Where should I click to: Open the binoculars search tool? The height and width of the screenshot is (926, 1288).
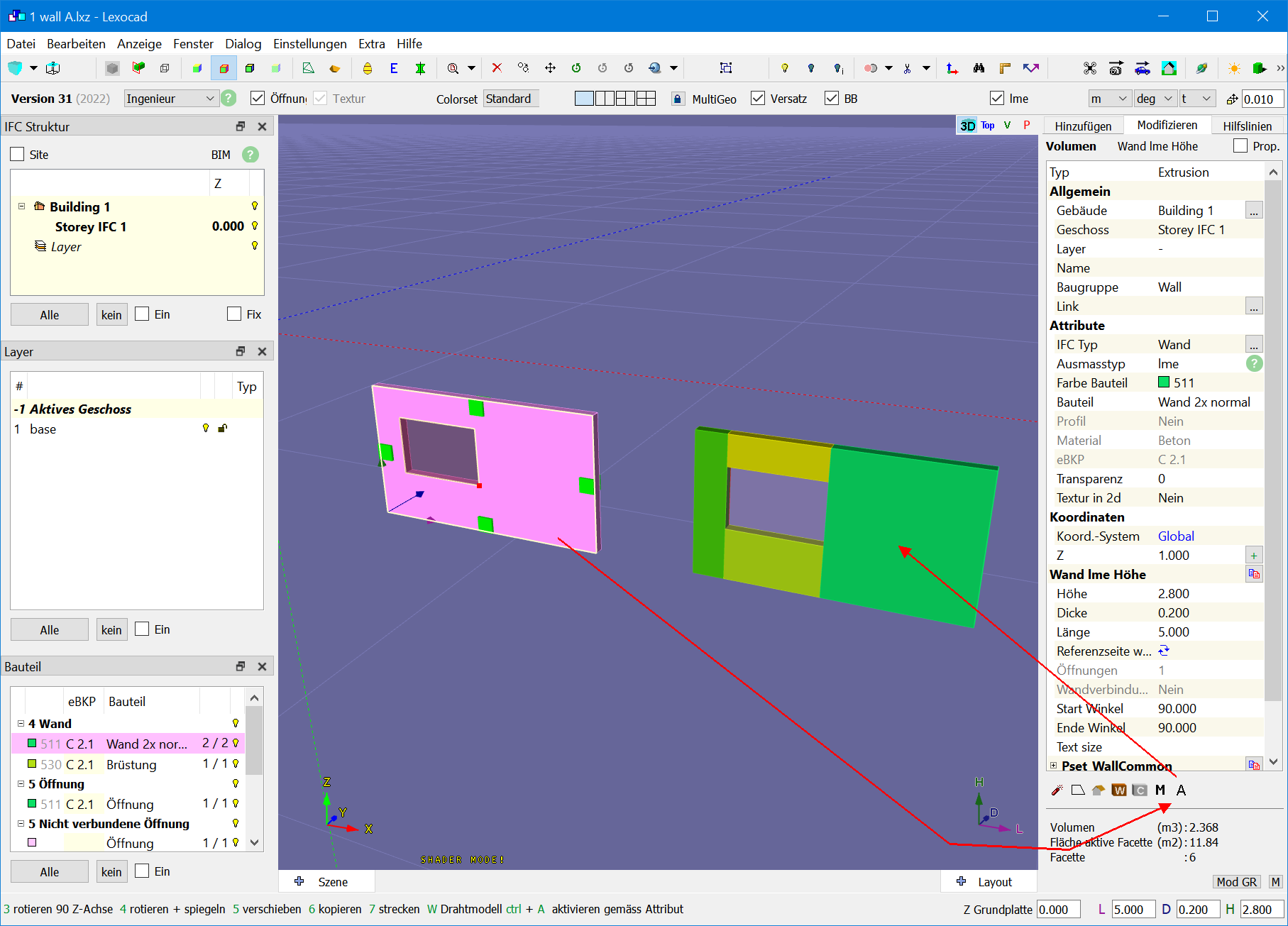979,68
